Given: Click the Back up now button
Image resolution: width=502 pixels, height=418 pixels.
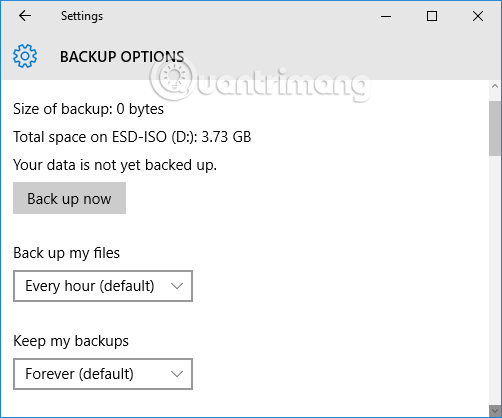Looking at the screenshot, I should (69, 198).
